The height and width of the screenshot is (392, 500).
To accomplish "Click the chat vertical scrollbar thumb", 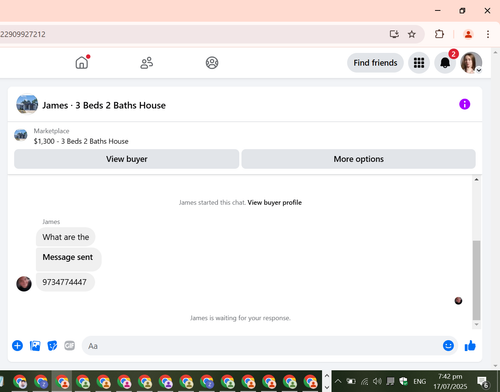I will 477,280.
